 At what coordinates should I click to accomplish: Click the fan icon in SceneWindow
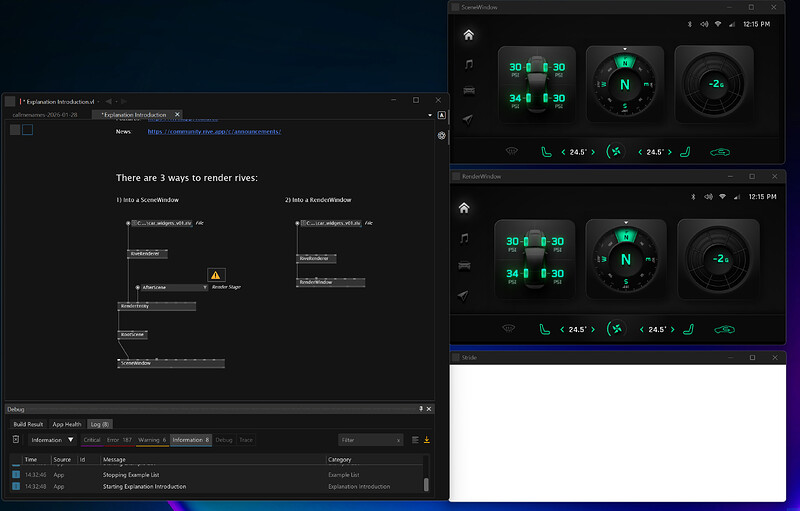614,152
